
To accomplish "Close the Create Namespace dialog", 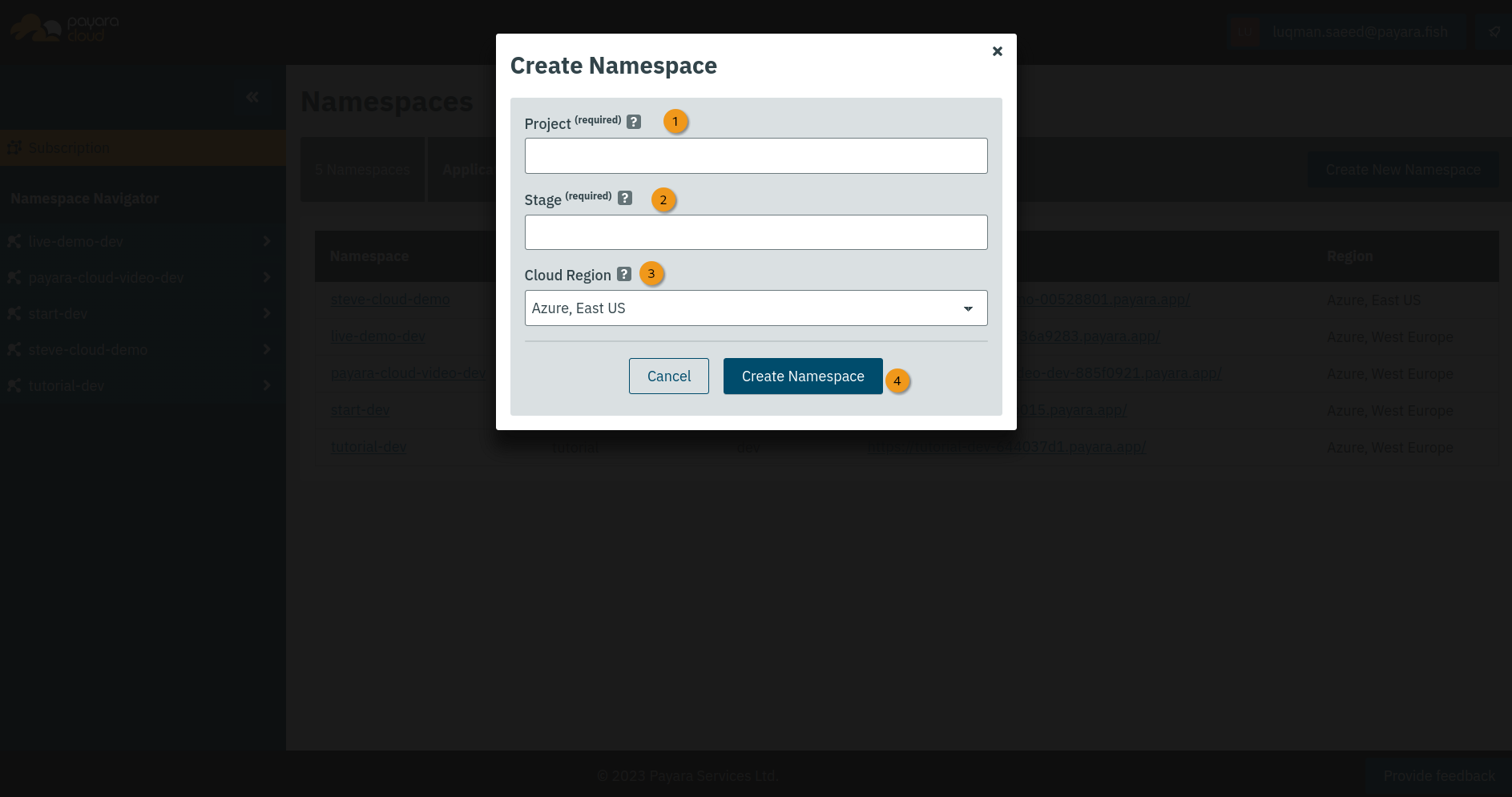I will coord(997,51).
